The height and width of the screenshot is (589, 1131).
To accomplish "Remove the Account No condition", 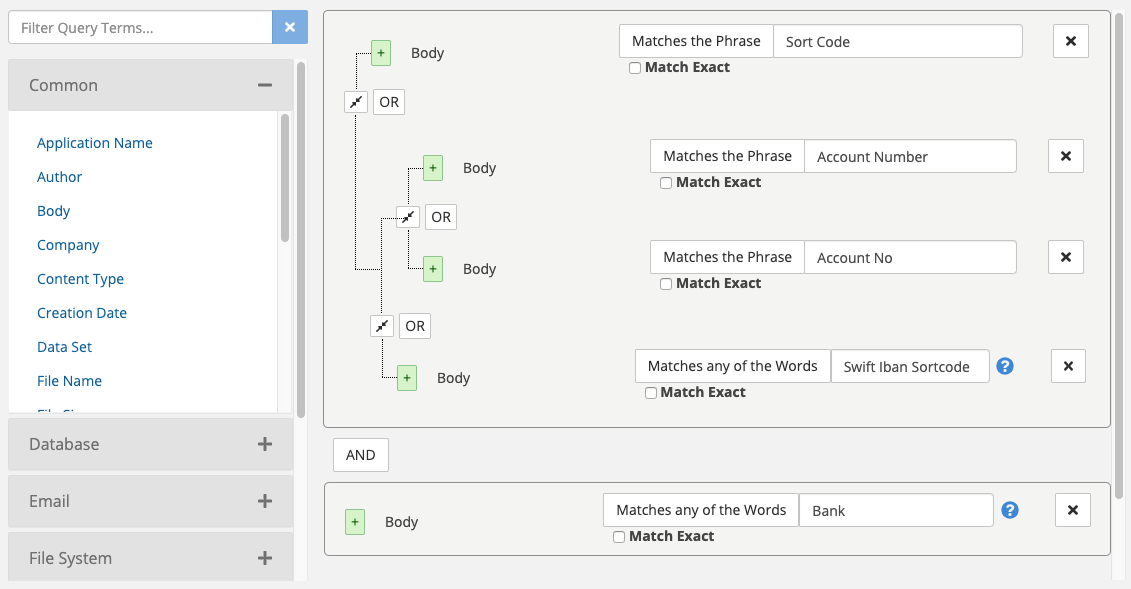I will pos(1066,257).
